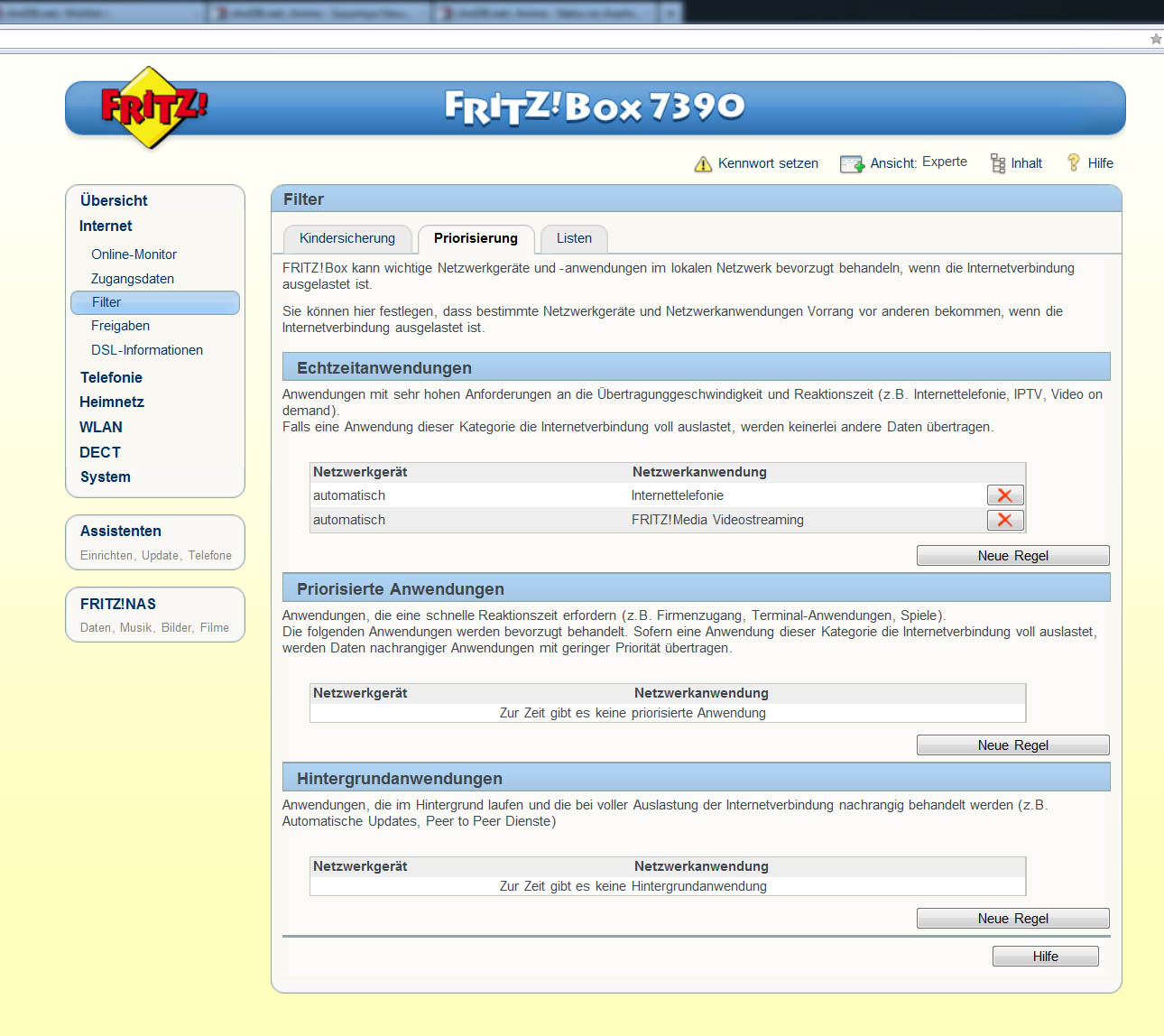Open Online-Monitor submenu item
The height and width of the screenshot is (1036, 1164).
tap(134, 254)
